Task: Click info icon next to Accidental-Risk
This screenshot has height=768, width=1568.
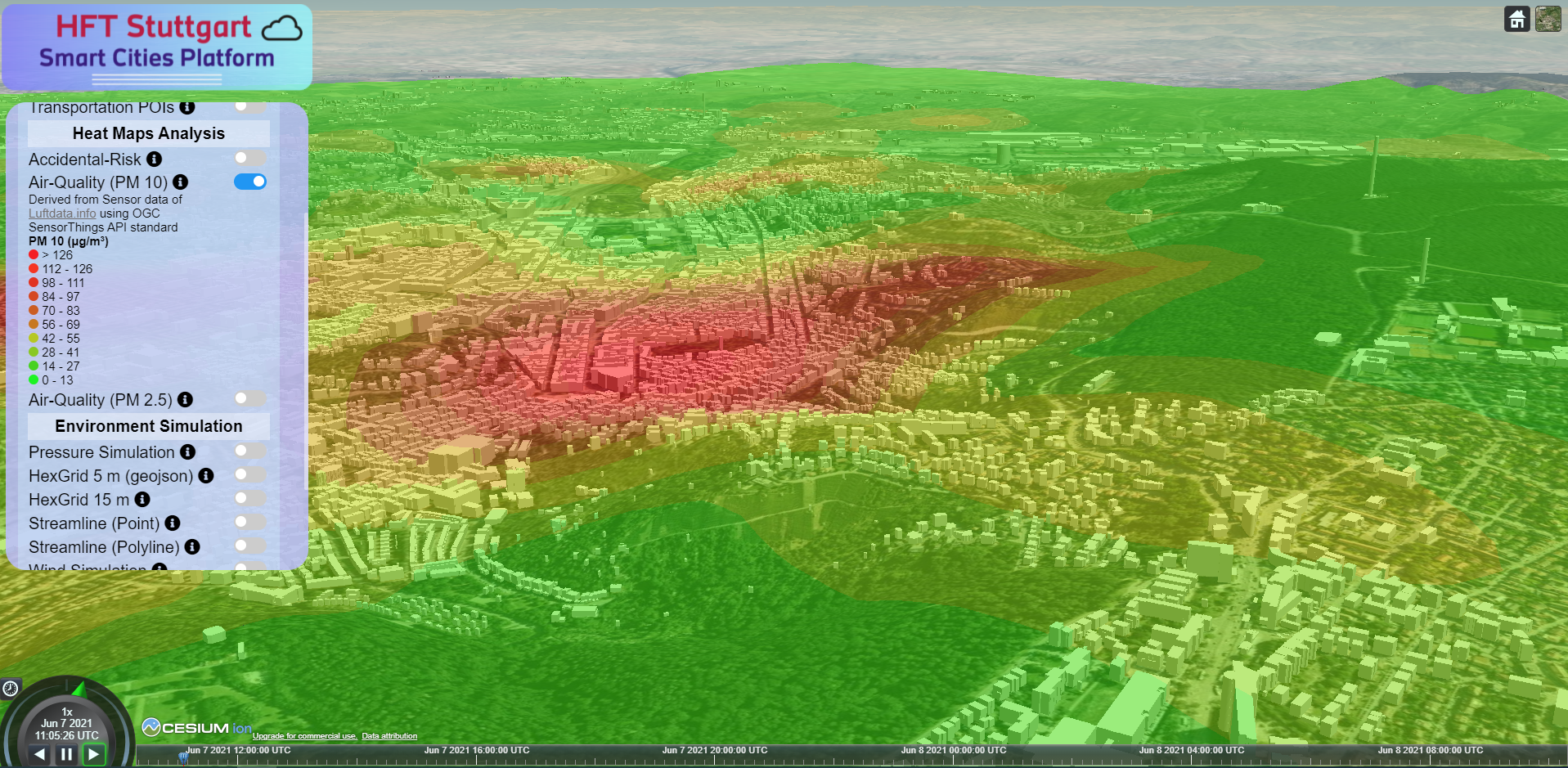Action: [x=154, y=159]
